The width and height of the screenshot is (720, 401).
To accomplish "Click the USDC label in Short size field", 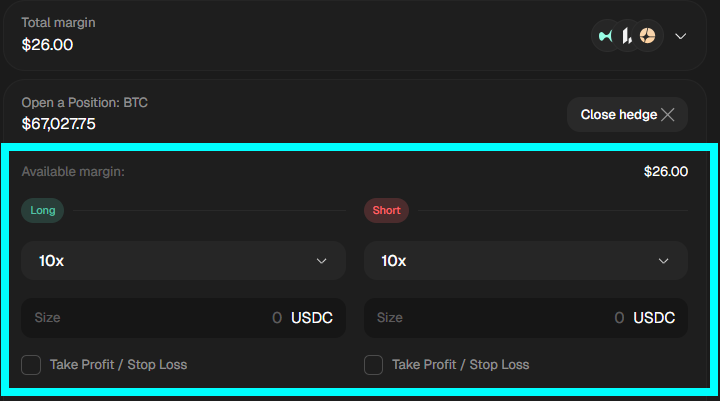I will pos(654,318).
